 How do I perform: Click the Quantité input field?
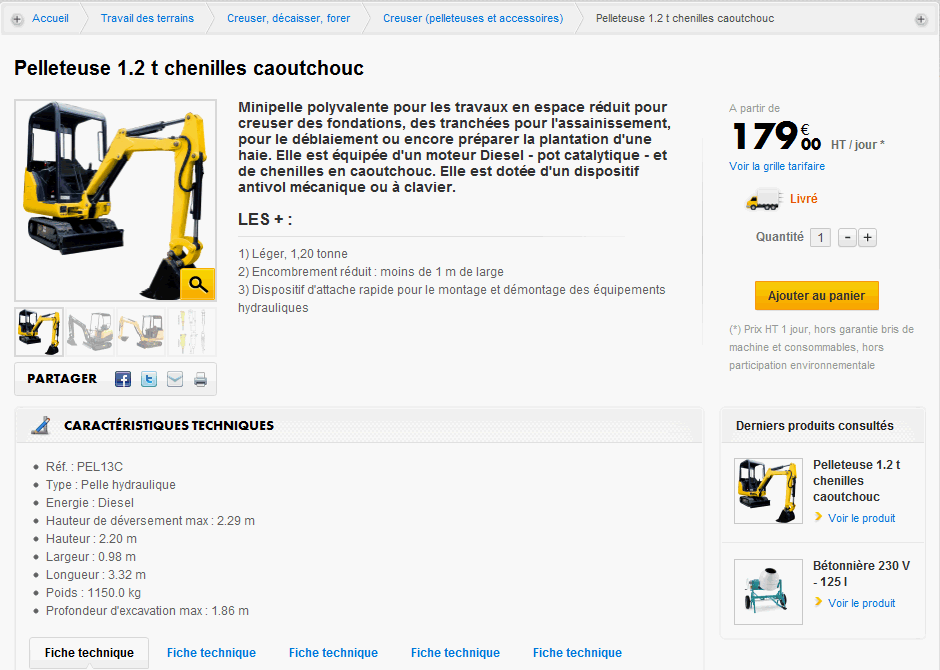click(x=820, y=237)
